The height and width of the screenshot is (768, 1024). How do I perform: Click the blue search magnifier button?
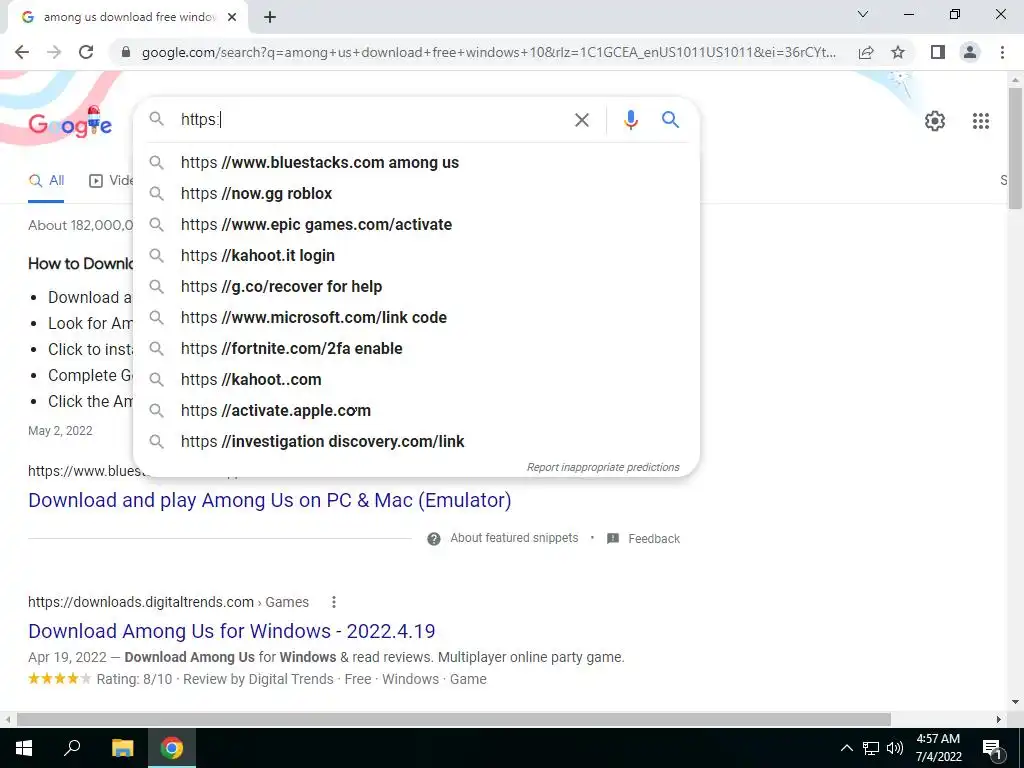(x=670, y=120)
